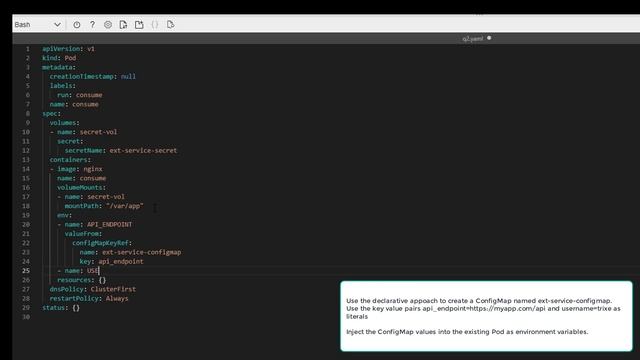Screen dimensions: 640x360
Task: Click 'Inject the ConfigMap values' instruction sentence
Action: click(x=467, y=332)
